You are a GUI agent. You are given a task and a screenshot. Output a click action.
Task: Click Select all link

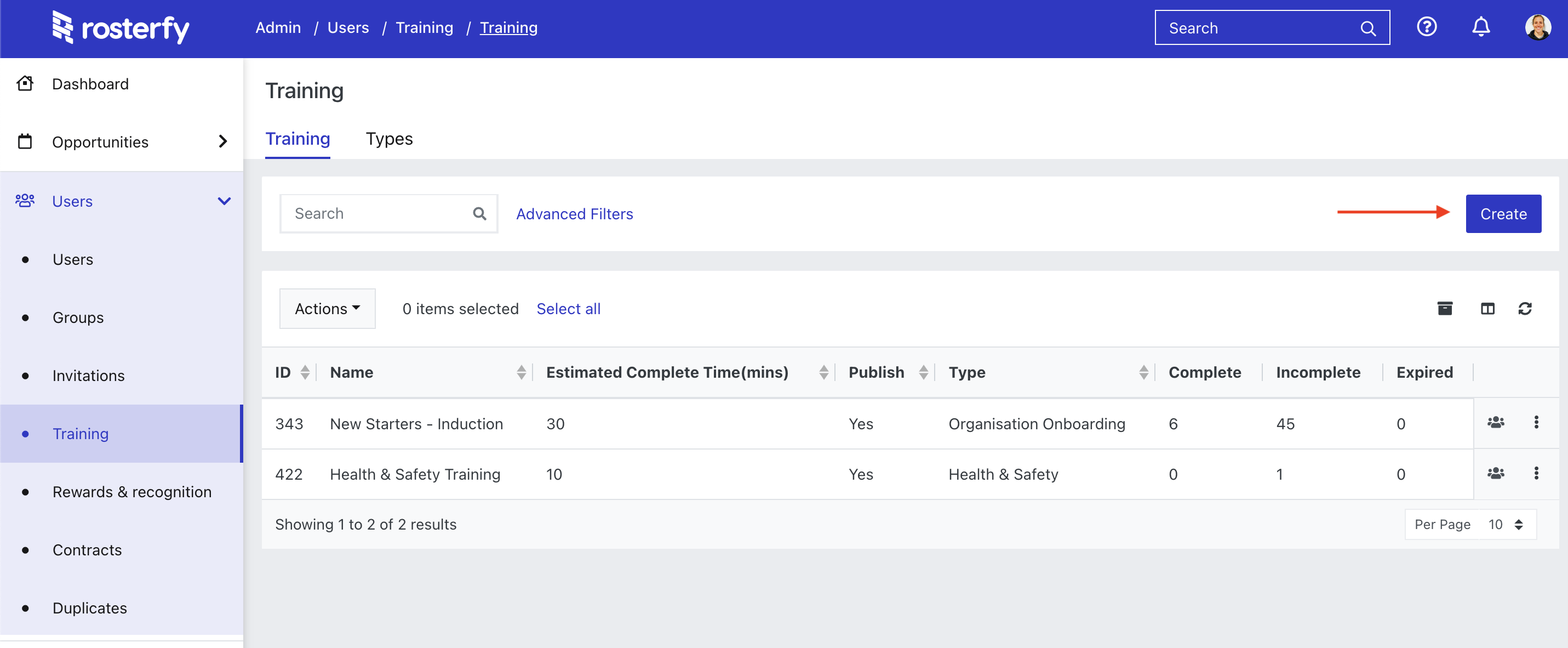tap(568, 309)
